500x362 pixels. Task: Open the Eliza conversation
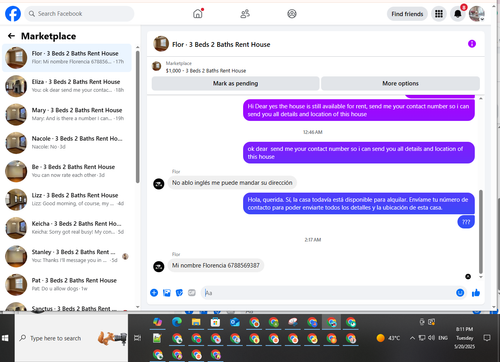click(x=67, y=86)
